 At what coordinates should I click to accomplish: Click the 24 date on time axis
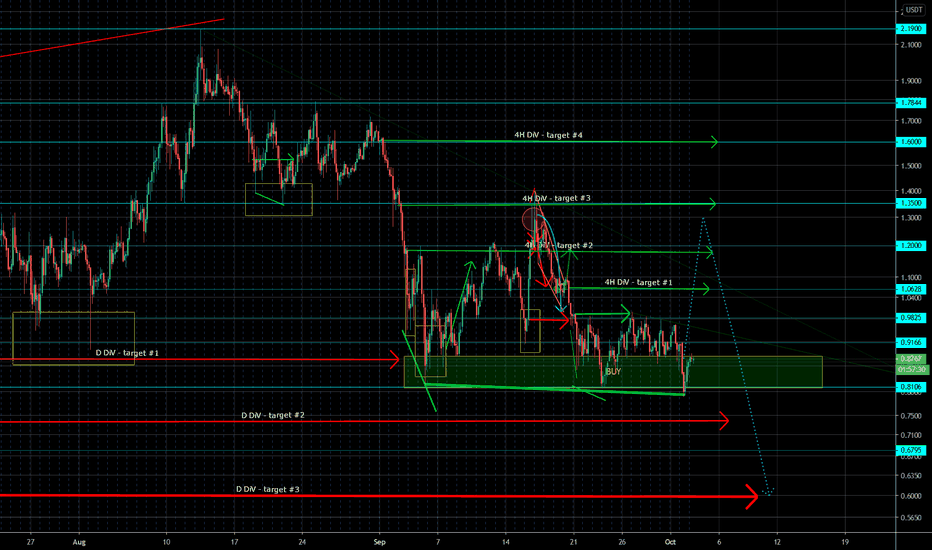point(303,542)
